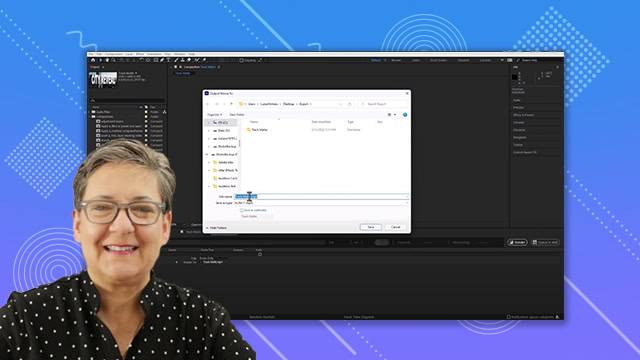Click the adjustment layers composition icon
Screen dimensions: 640x360
pyautogui.click(x=98, y=121)
